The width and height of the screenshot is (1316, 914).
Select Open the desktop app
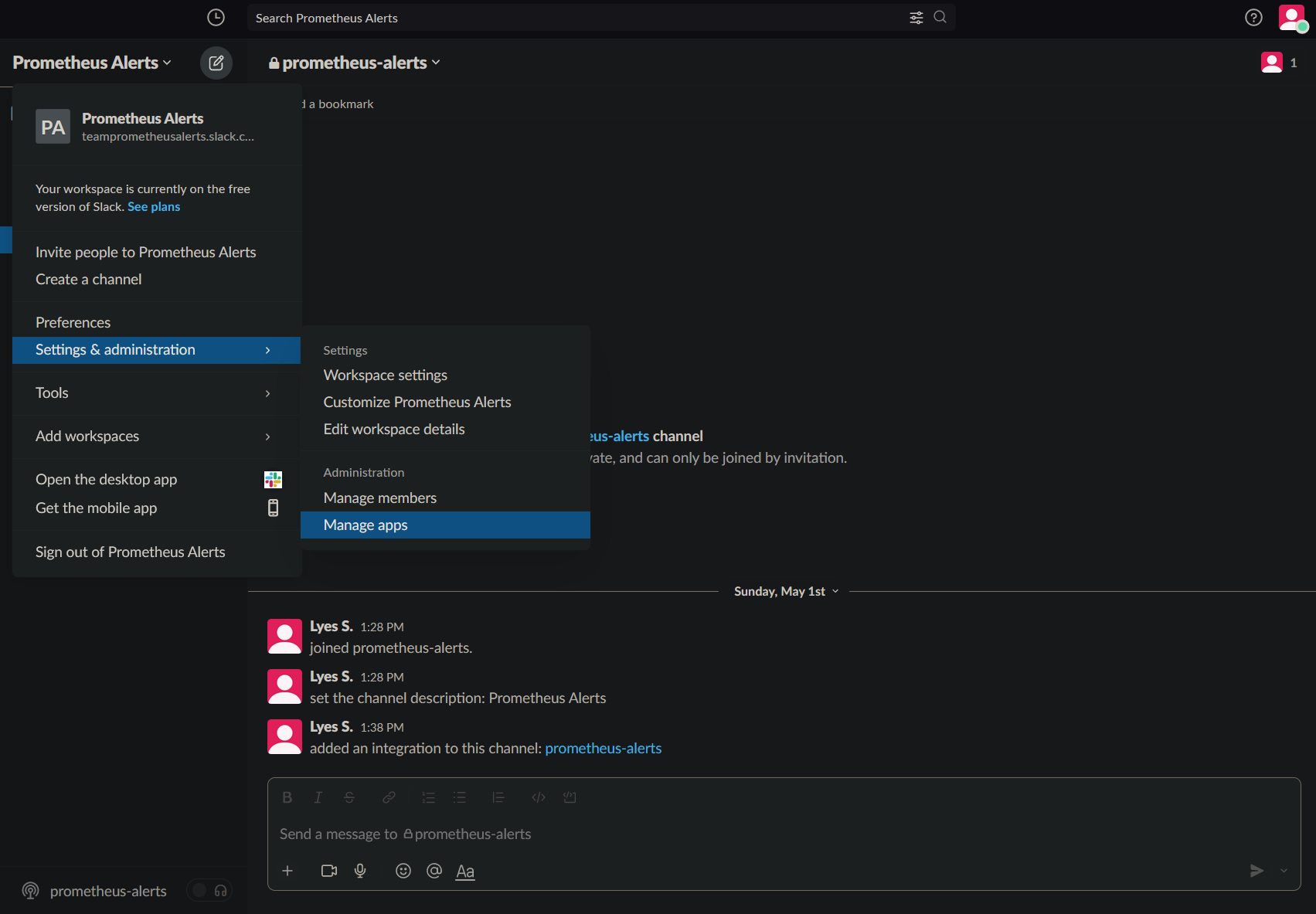pos(156,480)
